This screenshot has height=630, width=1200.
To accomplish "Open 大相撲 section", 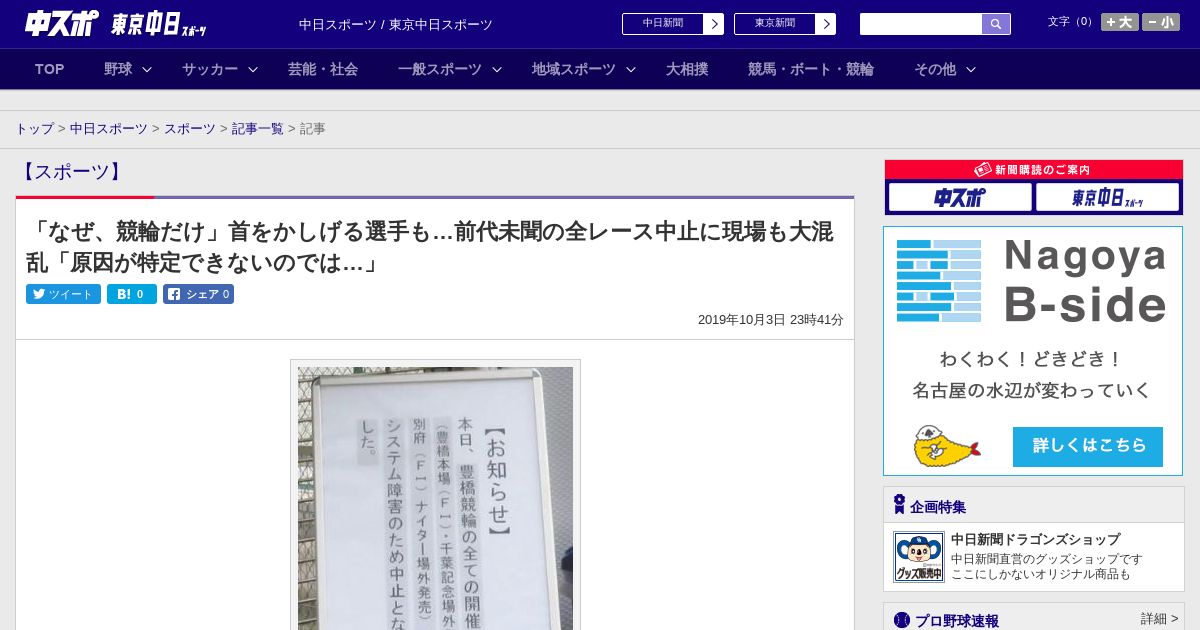I will tap(687, 69).
